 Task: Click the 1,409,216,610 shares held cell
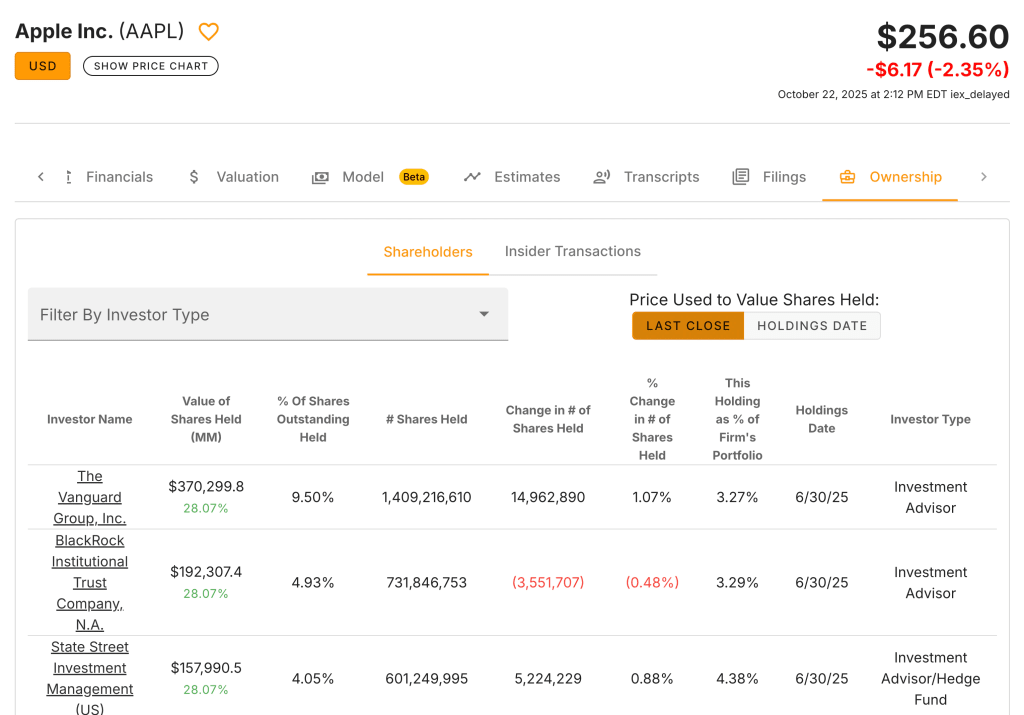[426, 497]
